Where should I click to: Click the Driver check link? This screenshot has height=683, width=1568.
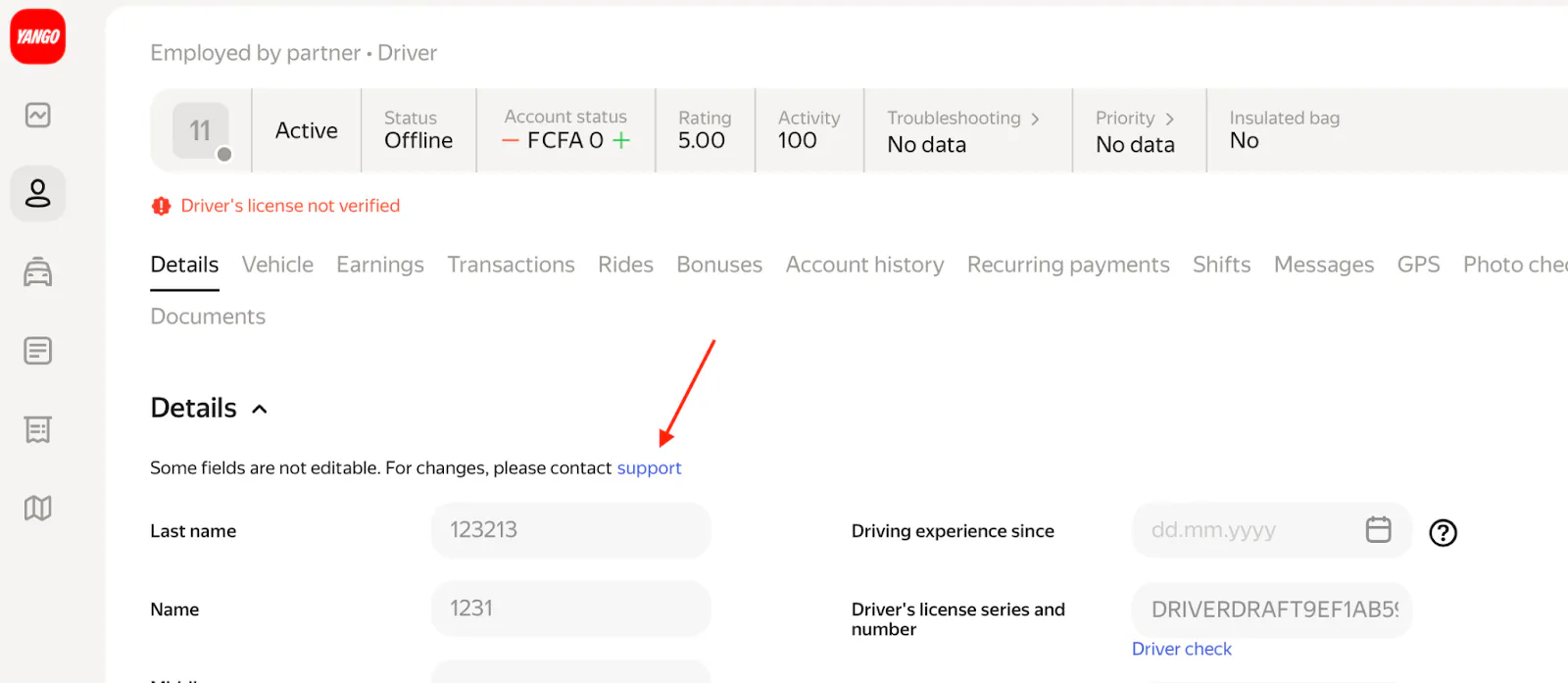pos(1182,649)
